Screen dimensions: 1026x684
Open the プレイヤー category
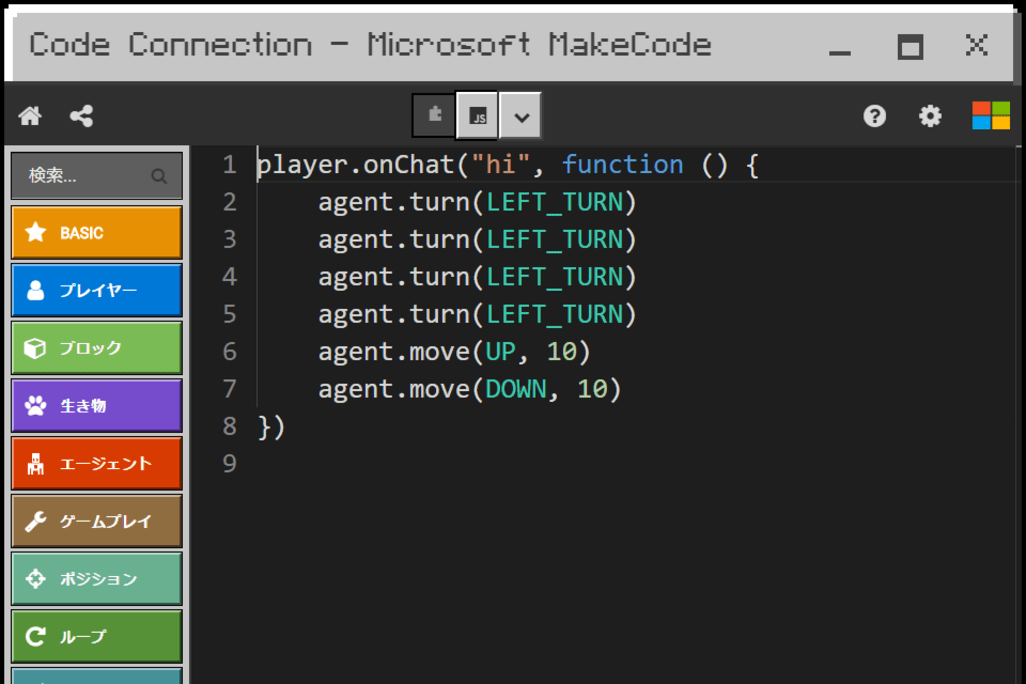pyautogui.click(x=97, y=291)
